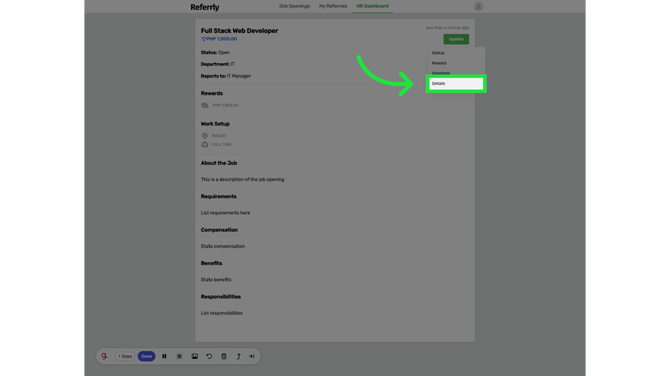This screenshot has width=670, height=376.
Task: Click the blur region icon in recorder bar
Action: [x=179, y=356]
